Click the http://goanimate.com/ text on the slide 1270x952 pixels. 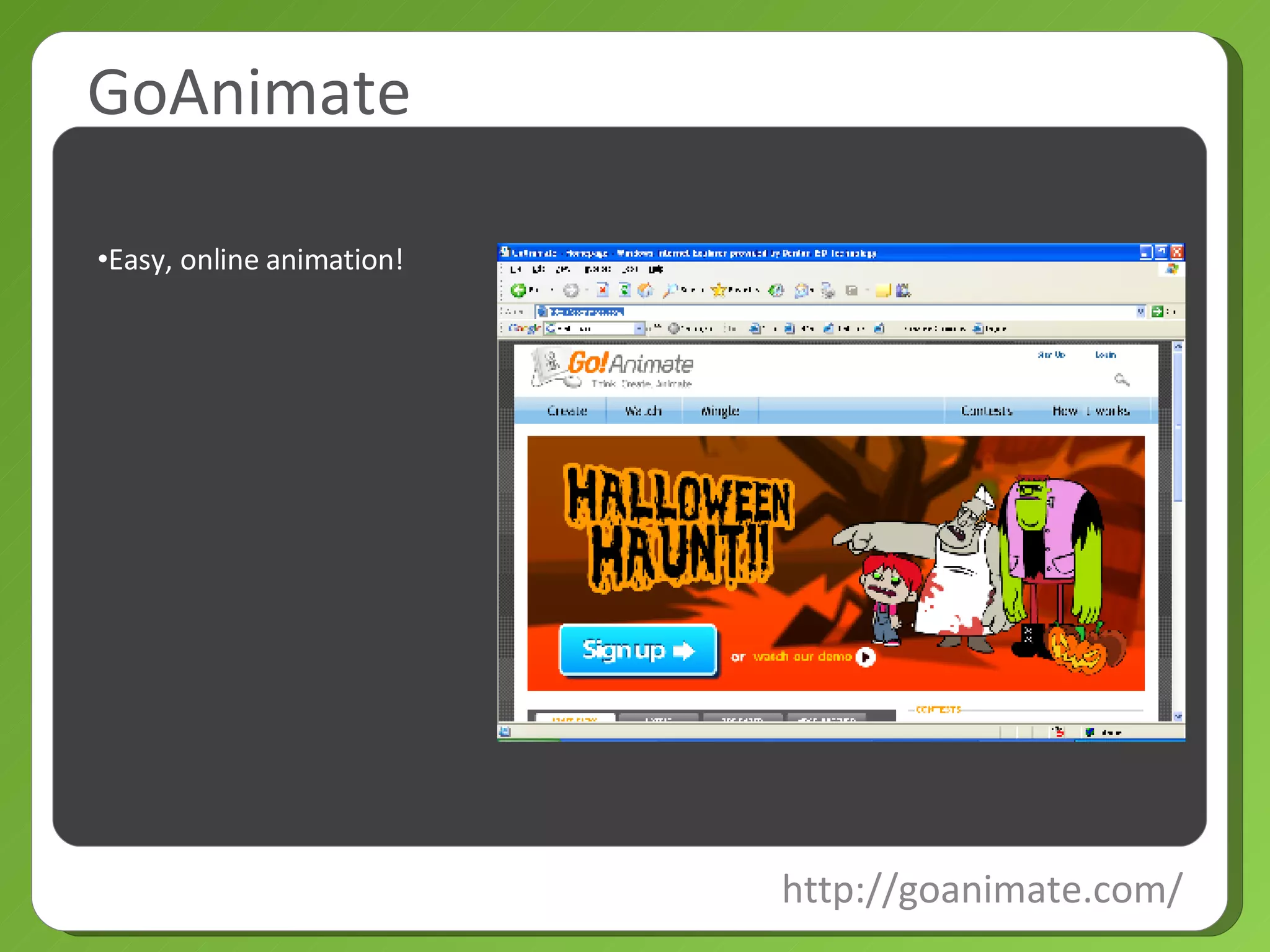(982, 889)
